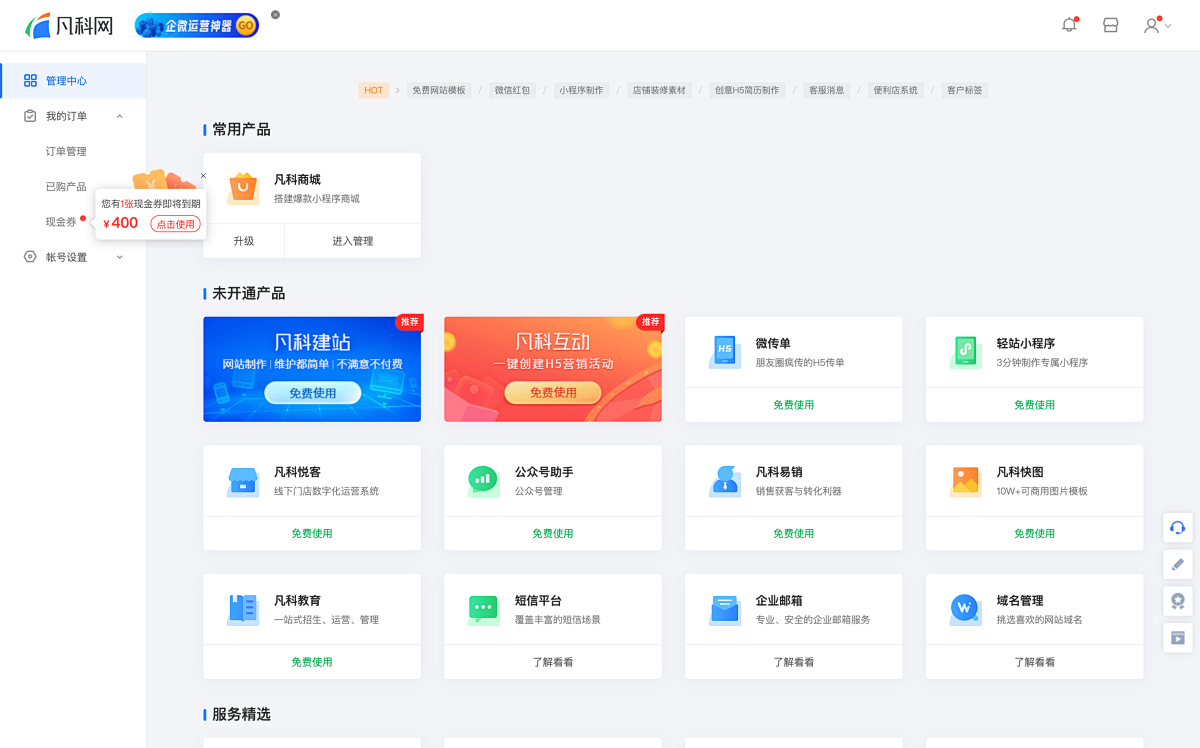Click 了解看看 under 企业邮箱
1200x748 pixels.
coord(794,662)
